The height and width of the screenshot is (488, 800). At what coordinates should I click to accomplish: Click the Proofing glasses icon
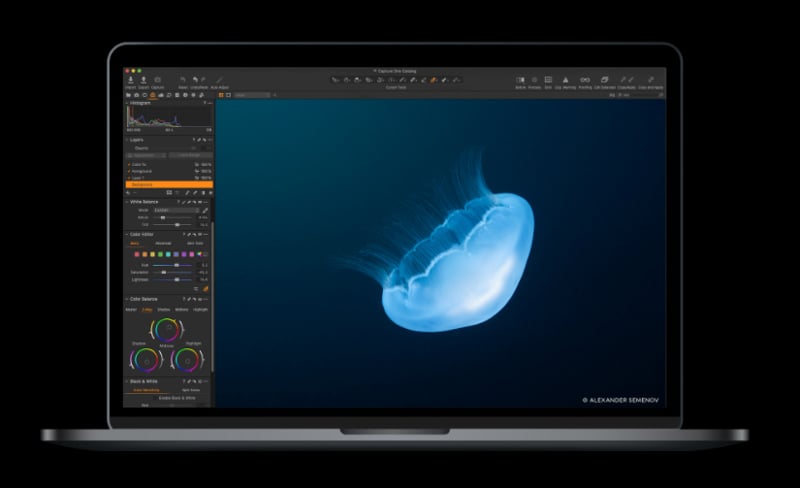585,80
